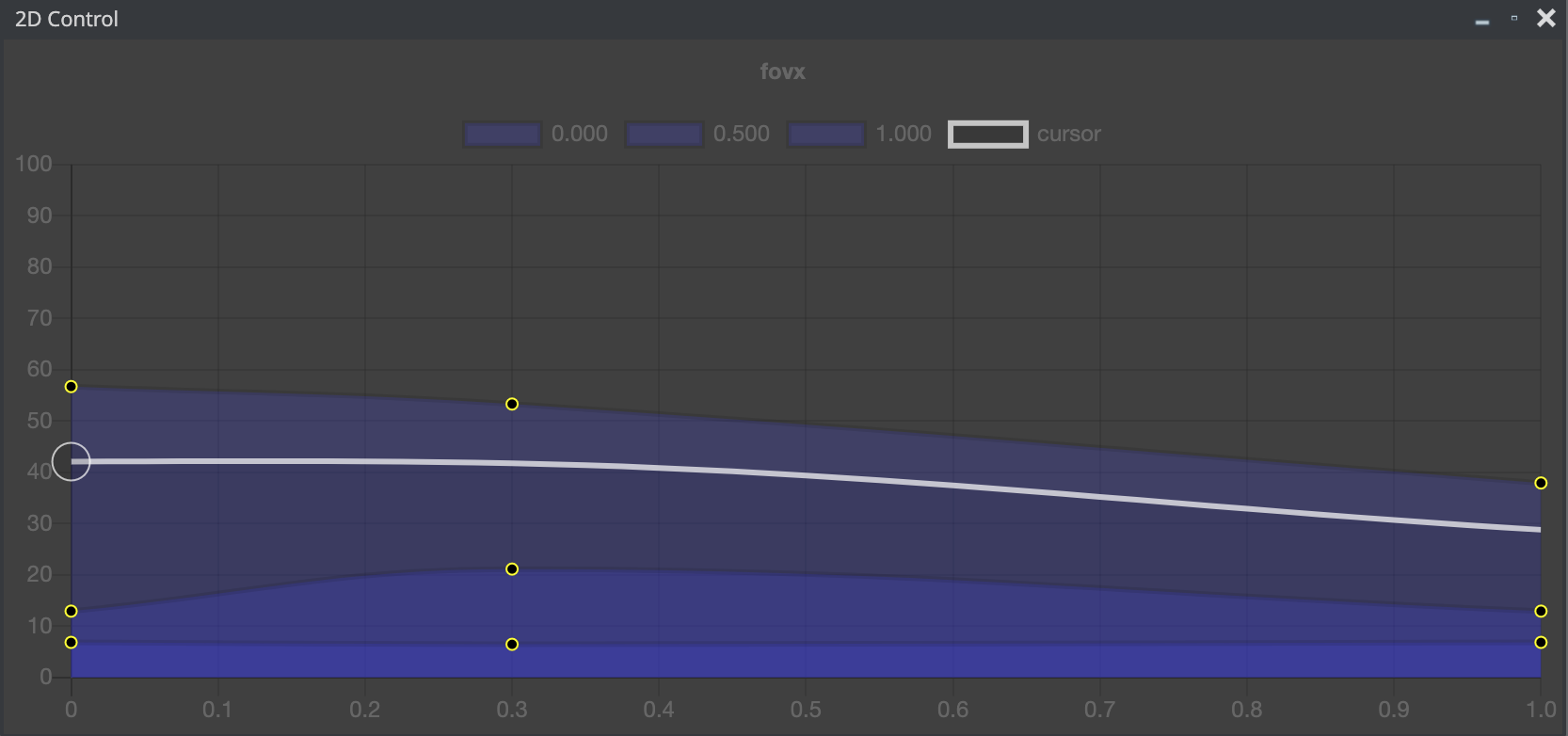
Task: Click the 0.8 x-axis label
Action: (x=1247, y=710)
